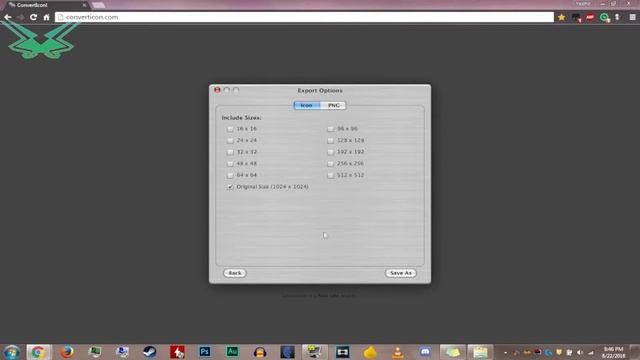Enable the 64 x 64 size checkbox

pos(230,175)
